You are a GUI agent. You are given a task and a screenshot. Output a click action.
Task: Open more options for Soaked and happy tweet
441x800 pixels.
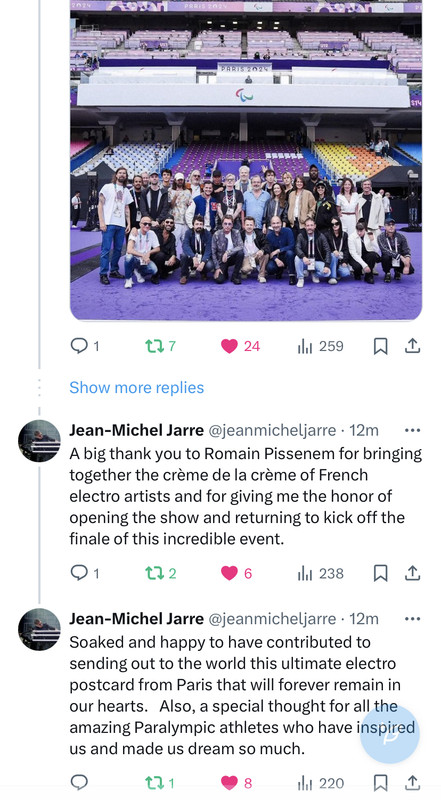[412, 619]
